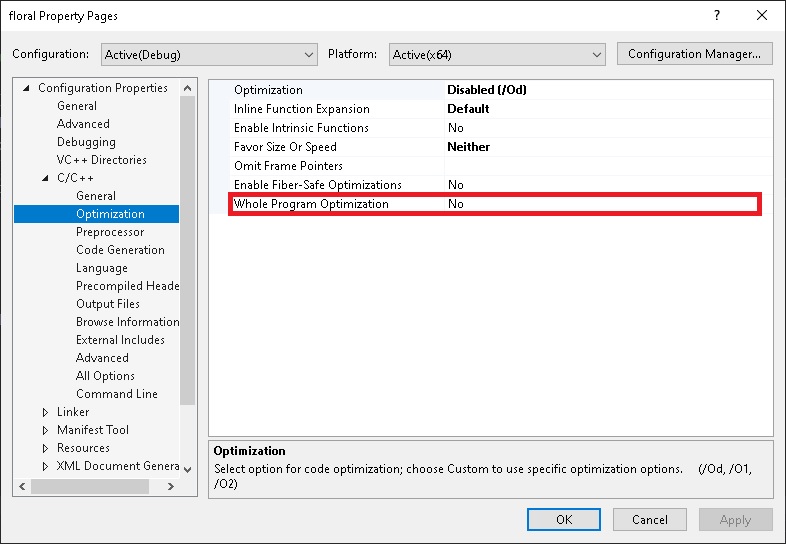
Task: Click the tree's horizontal scroll left arrow
Action: tap(22, 486)
